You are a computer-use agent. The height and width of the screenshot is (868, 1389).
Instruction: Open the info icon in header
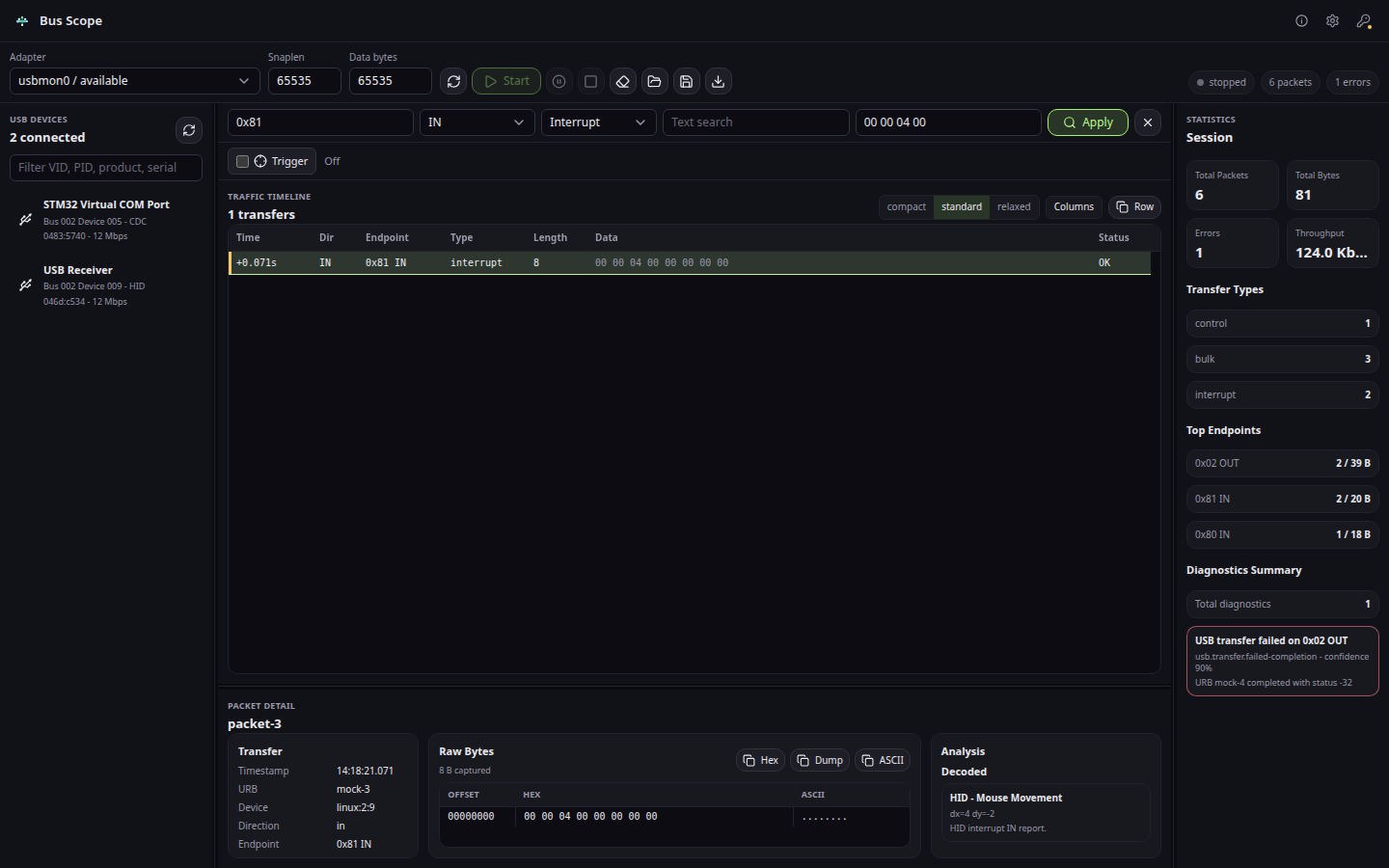1301,20
